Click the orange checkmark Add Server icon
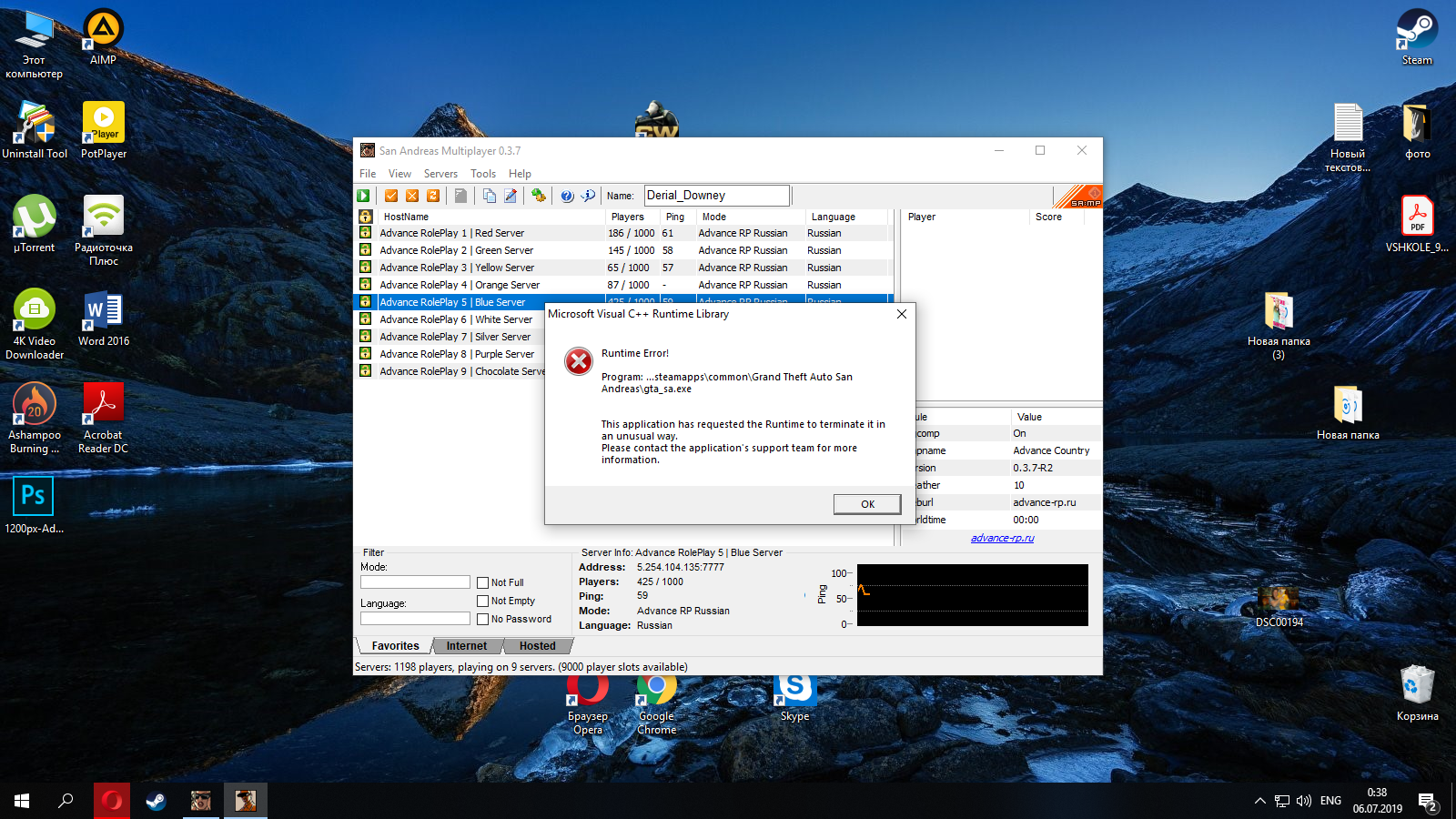This screenshot has height=819, width=1456. tap(391, 196)
